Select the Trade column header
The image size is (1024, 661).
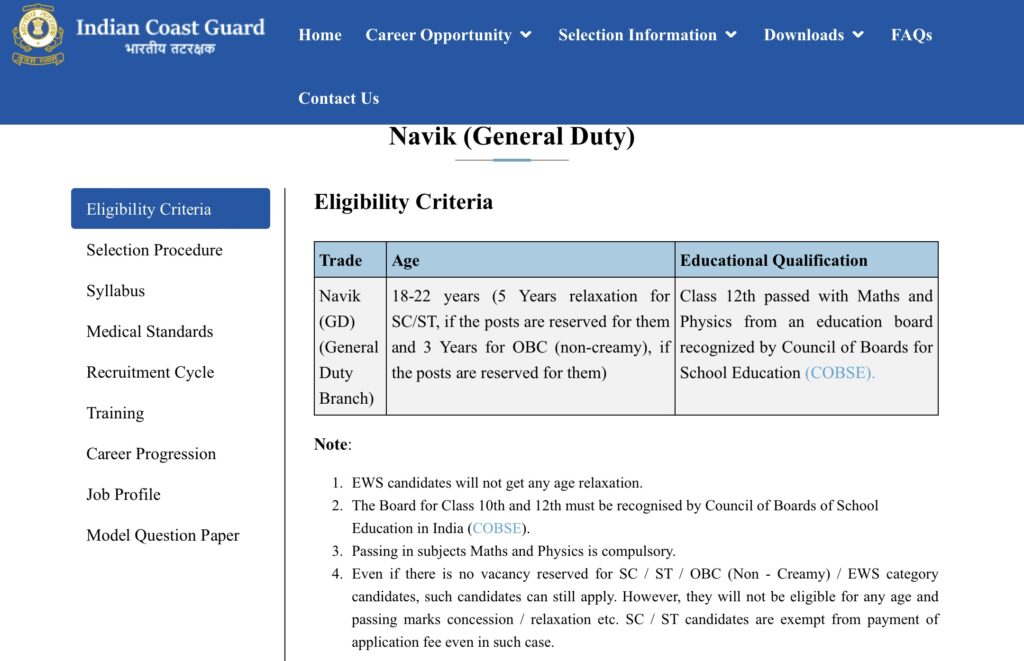350,260
